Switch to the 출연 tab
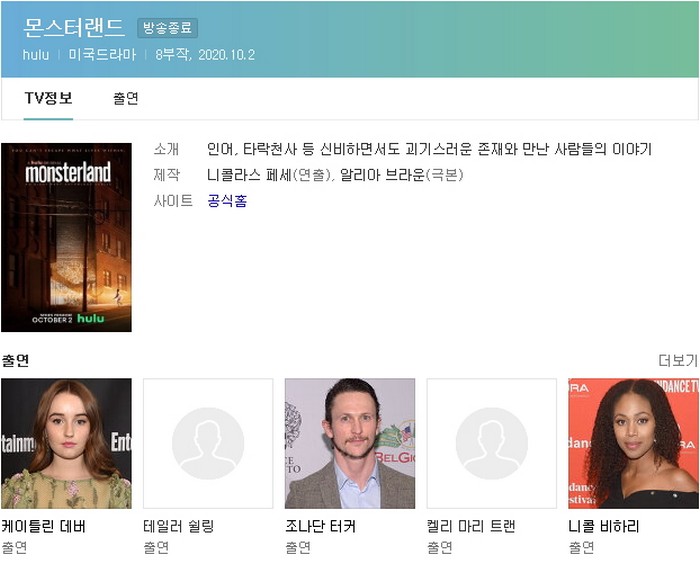The image size is (700, 564). [x=125, y=98]
